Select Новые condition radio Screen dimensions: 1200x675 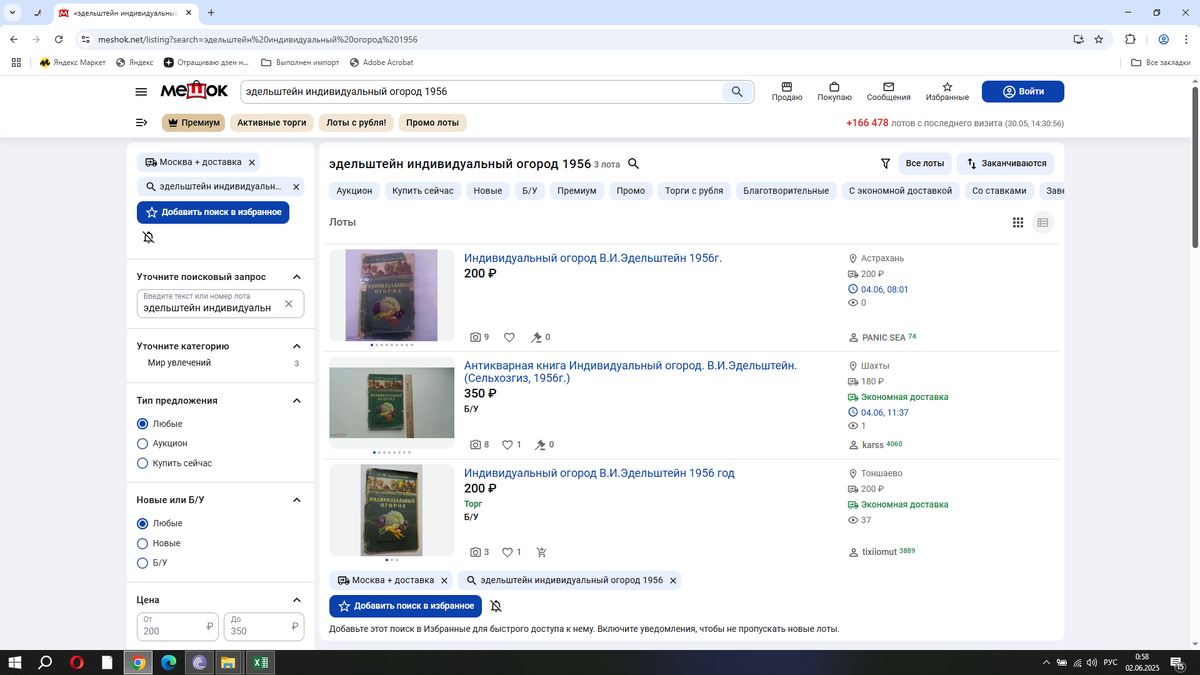pyautogui.click(x=142, y=543)
